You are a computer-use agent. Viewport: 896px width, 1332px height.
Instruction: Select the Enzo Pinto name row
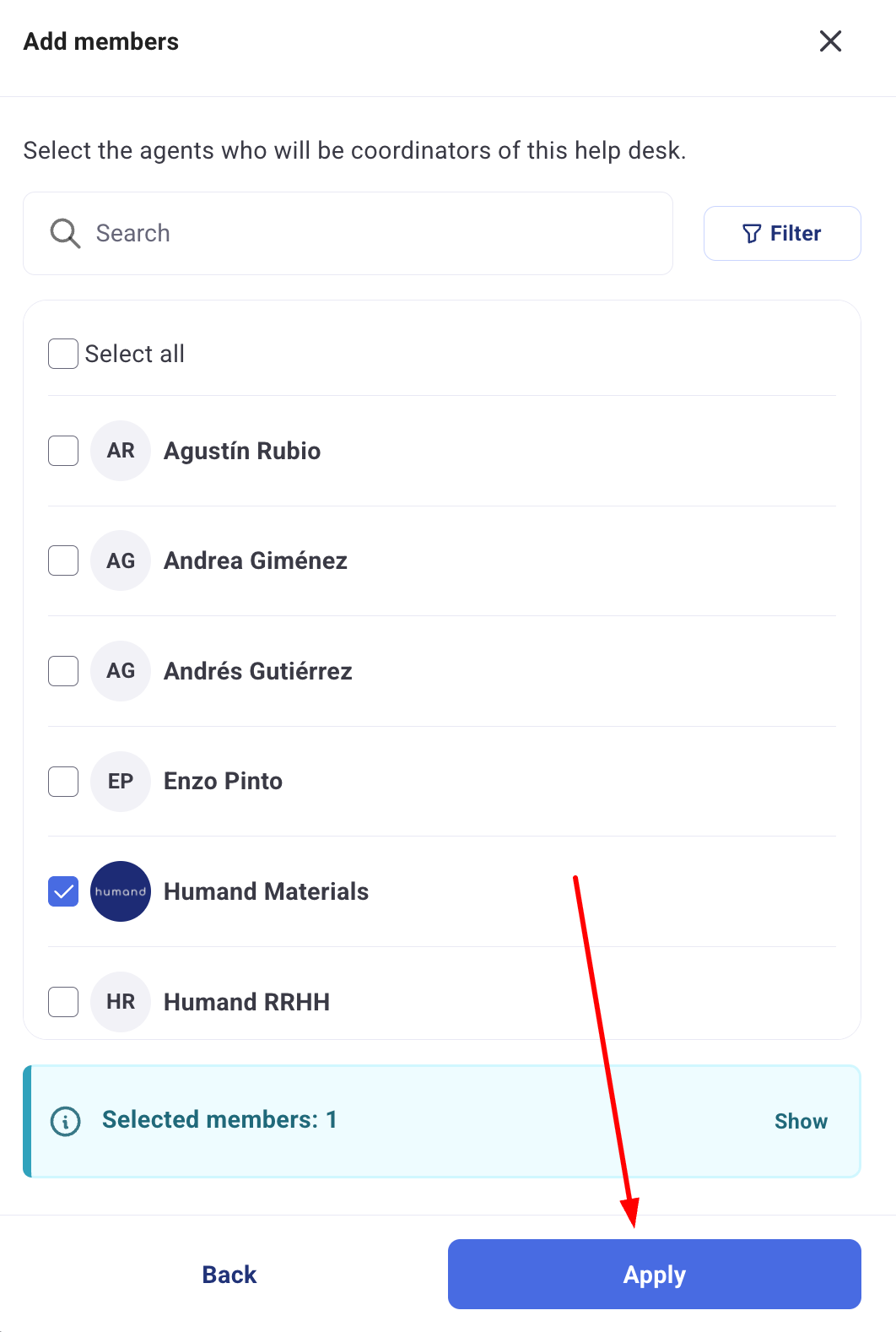coord(442,782)
